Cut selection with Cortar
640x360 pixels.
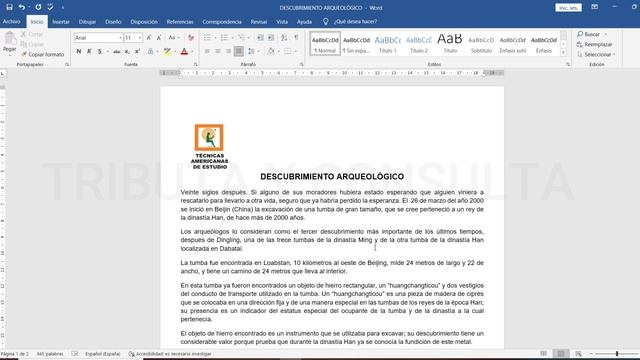click(32, 34)
